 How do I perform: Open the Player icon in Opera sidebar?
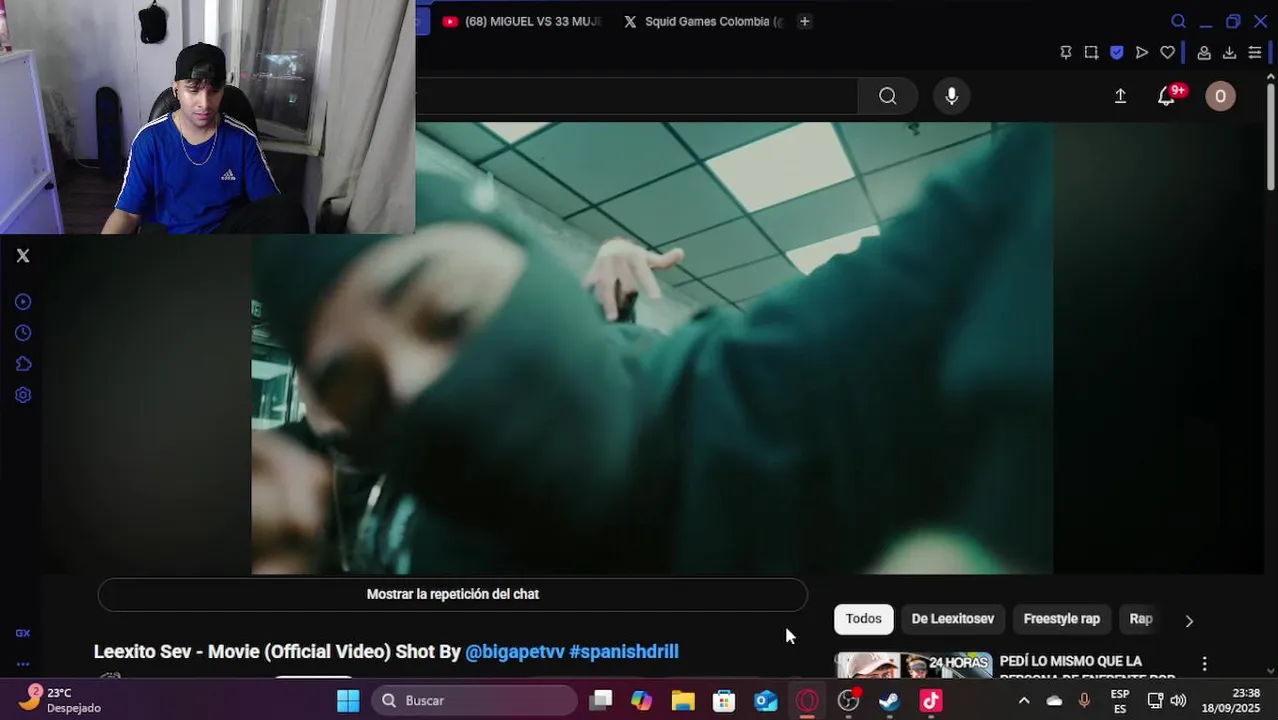(x=23, y=302)
